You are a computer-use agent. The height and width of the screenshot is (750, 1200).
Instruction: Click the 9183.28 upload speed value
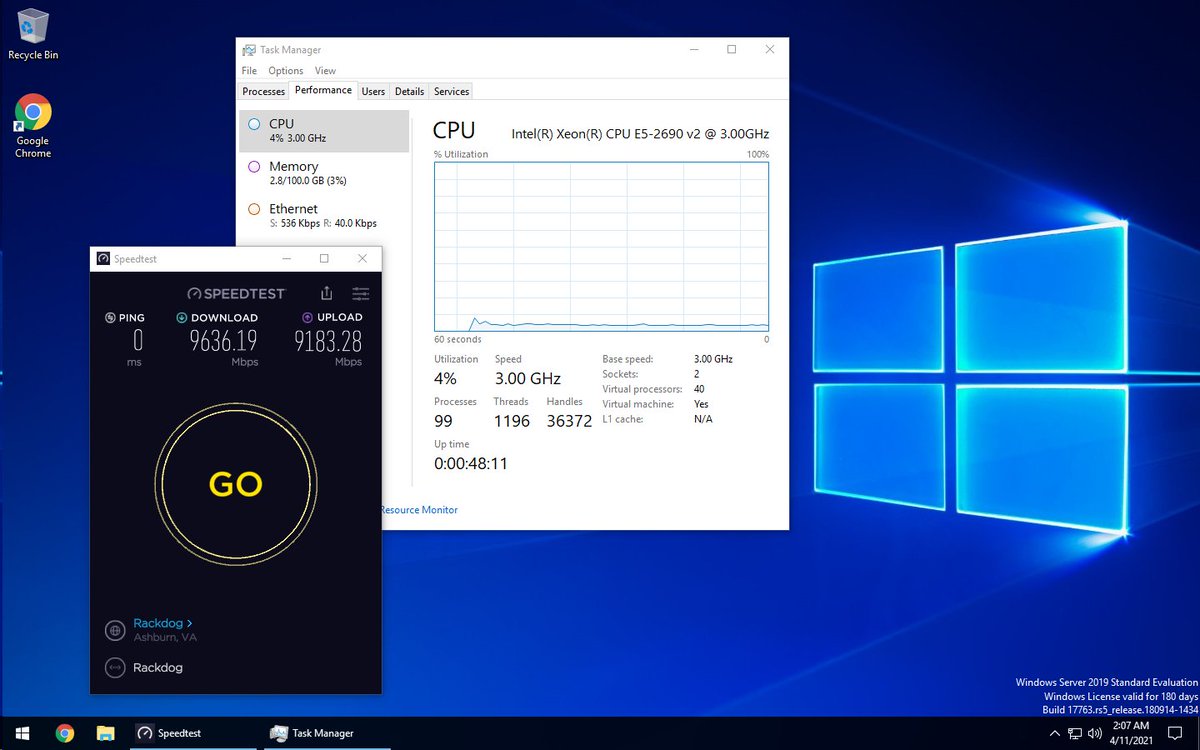(328, 342)
